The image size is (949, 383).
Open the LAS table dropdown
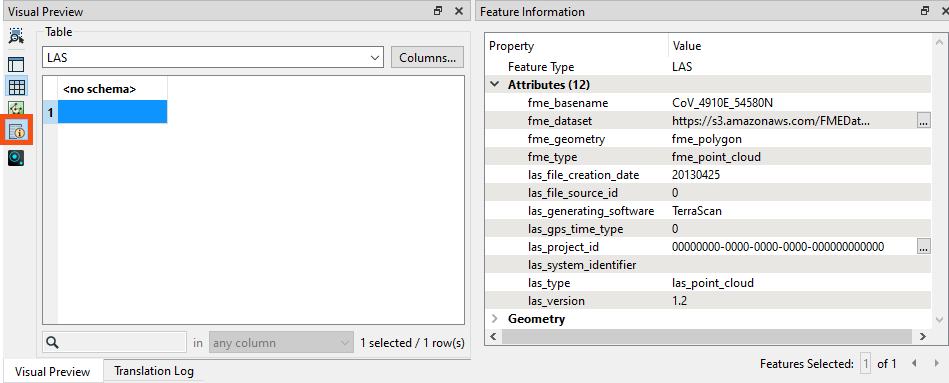point(213,58)
